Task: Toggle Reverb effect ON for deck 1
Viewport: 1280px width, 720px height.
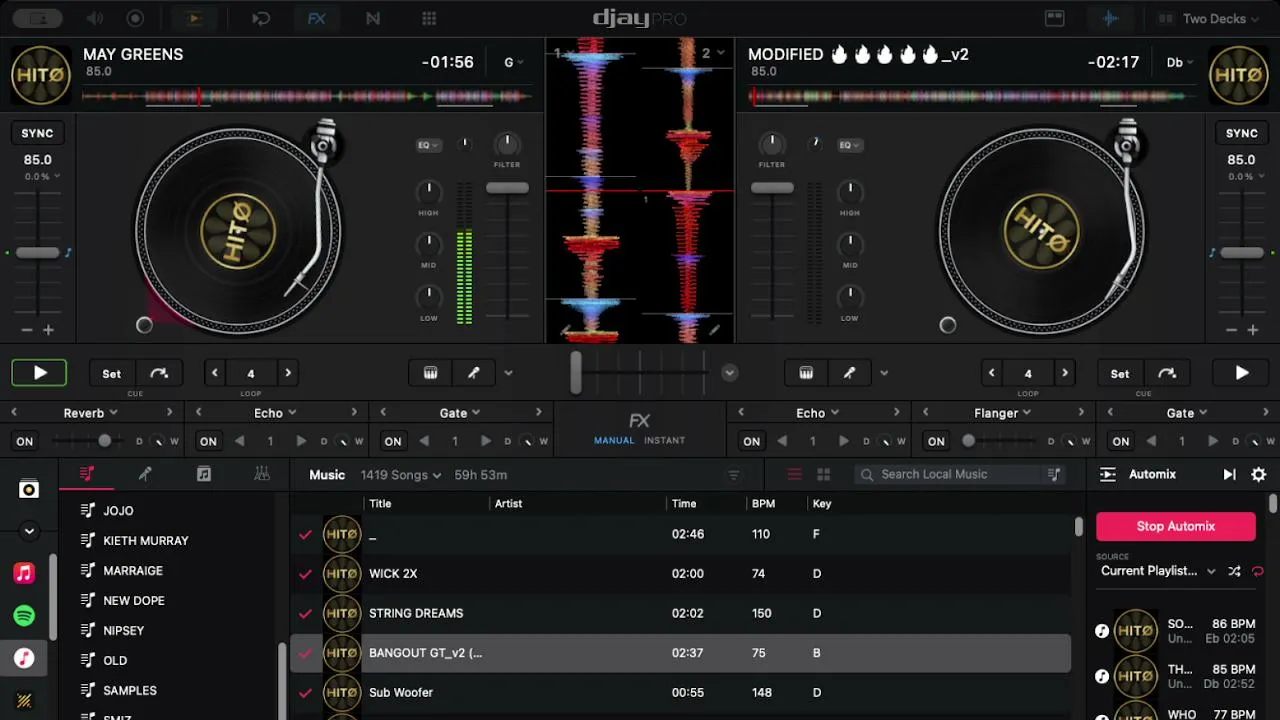Action: pos(25,441)
